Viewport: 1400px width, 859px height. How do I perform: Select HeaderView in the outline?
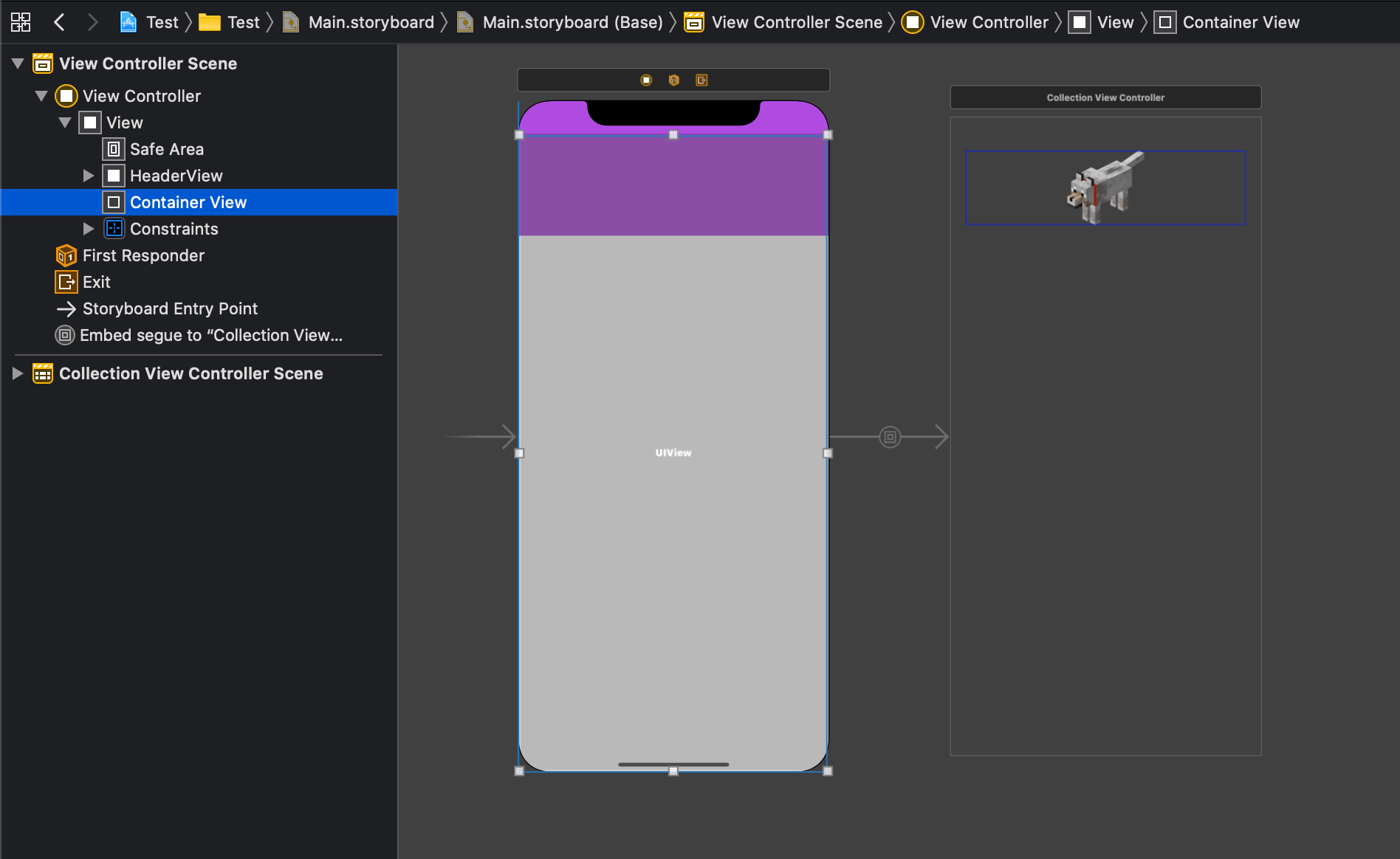tap(199, 176)
